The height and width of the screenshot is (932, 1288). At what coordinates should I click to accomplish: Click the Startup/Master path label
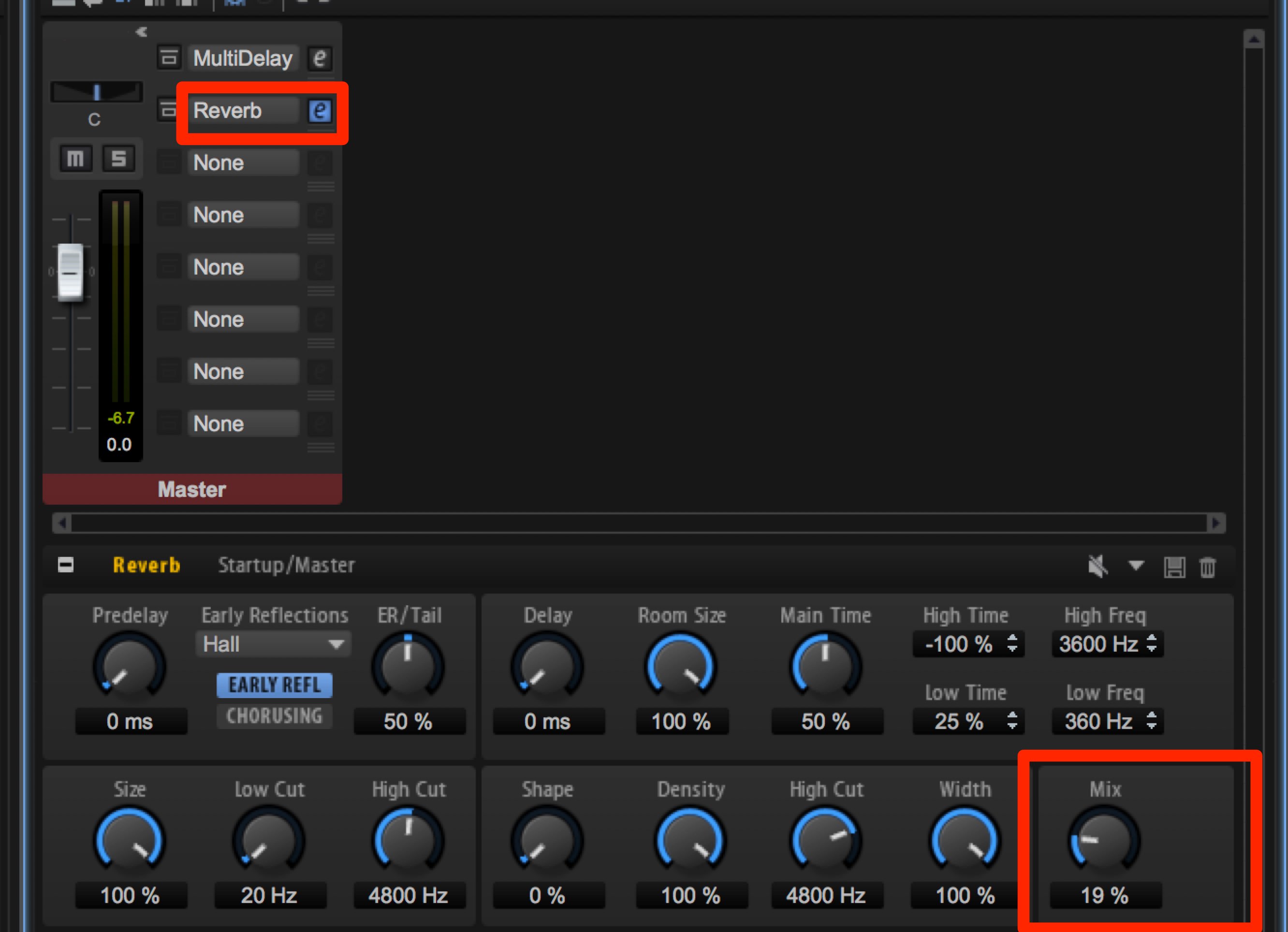tap(287, 565)
